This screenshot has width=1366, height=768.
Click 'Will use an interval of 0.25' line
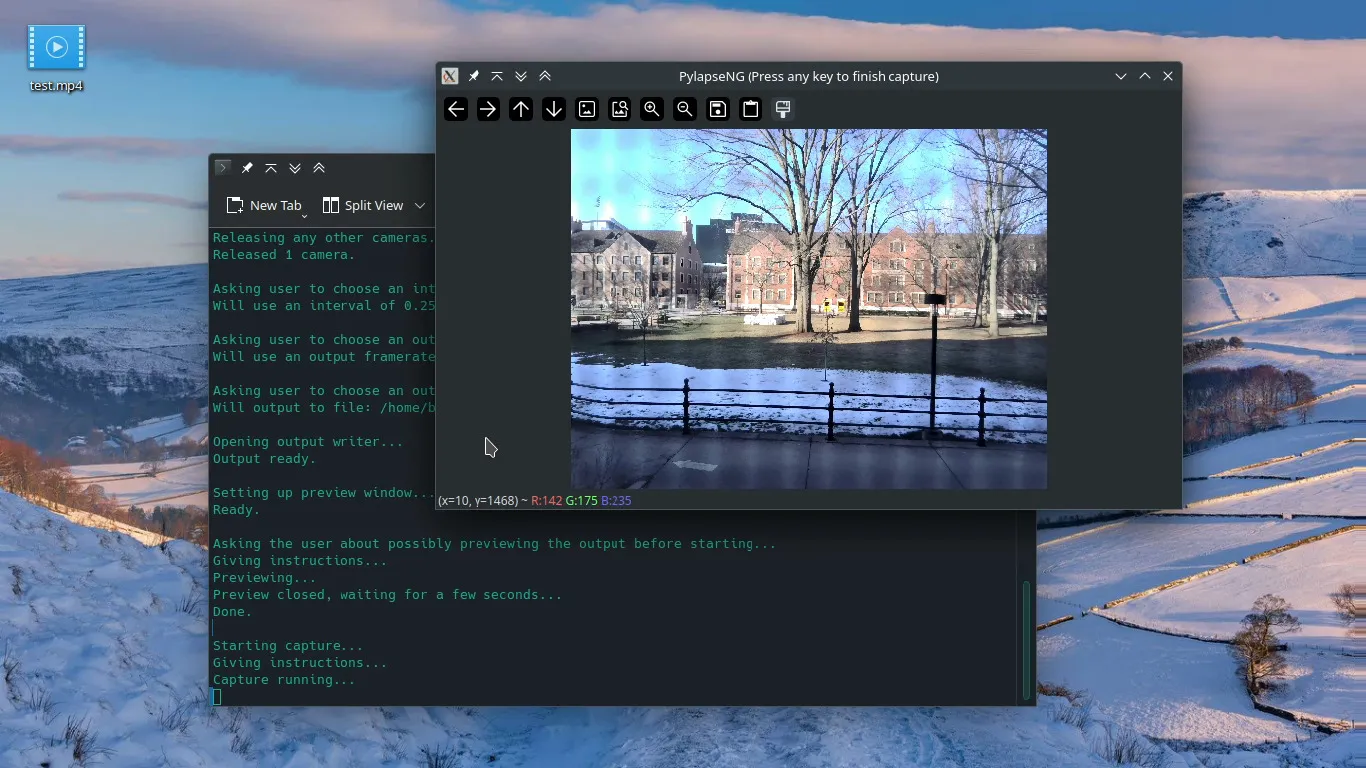coord(324,306)
